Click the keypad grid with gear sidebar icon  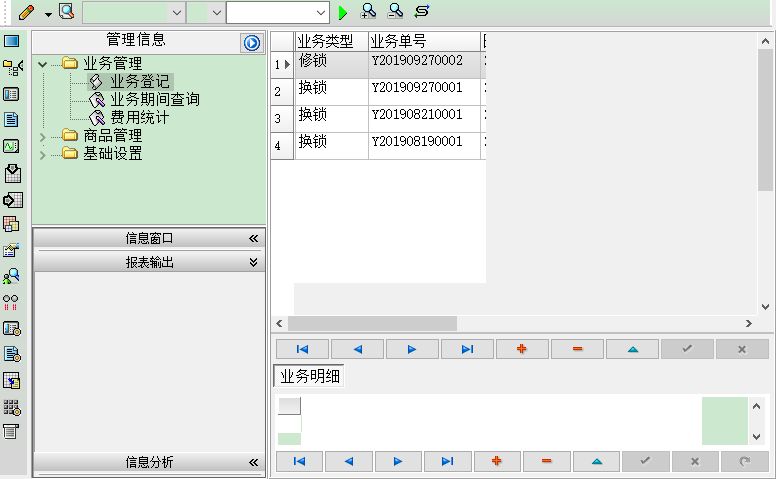pos(12,407)
